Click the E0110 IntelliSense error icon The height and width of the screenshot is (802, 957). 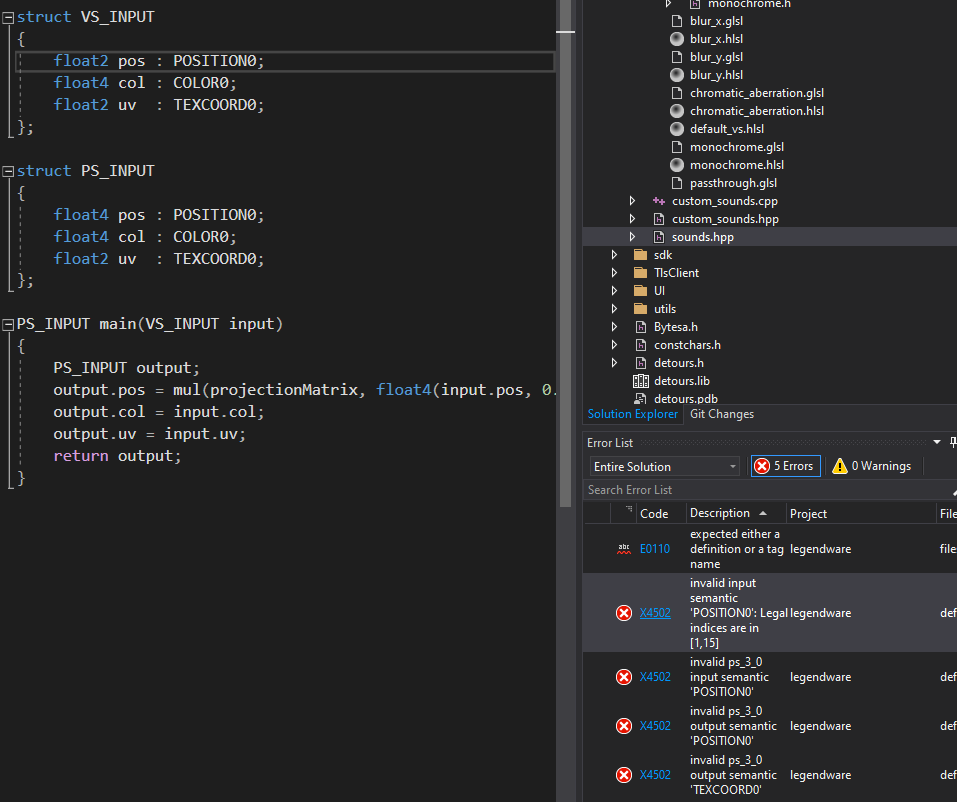click(x=624, y=548)
